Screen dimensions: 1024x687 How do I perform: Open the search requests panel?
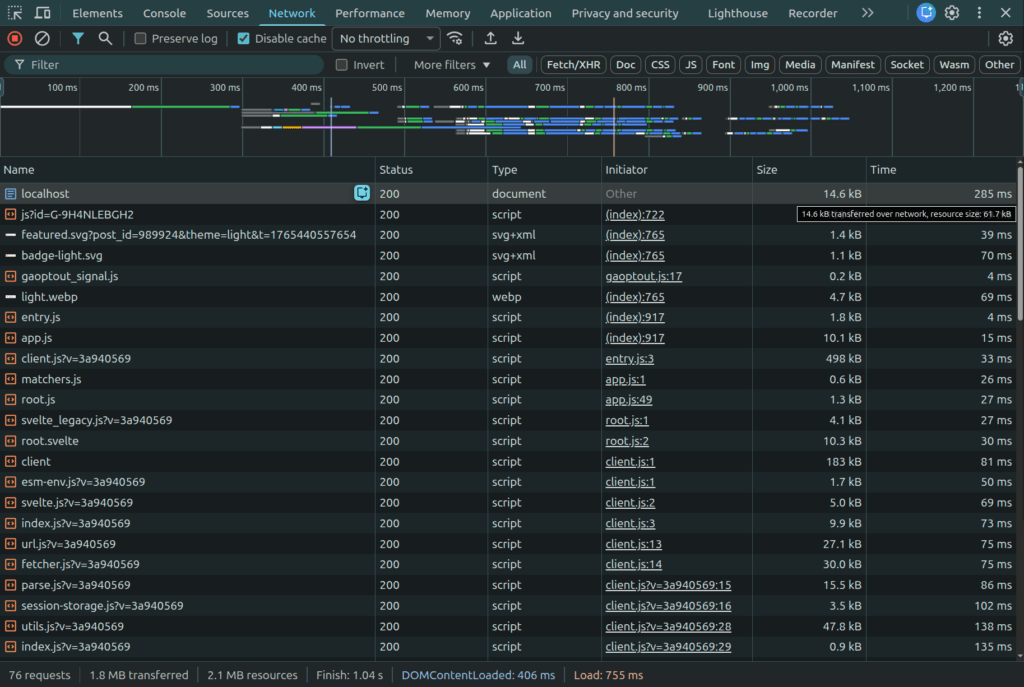point(104,38)
